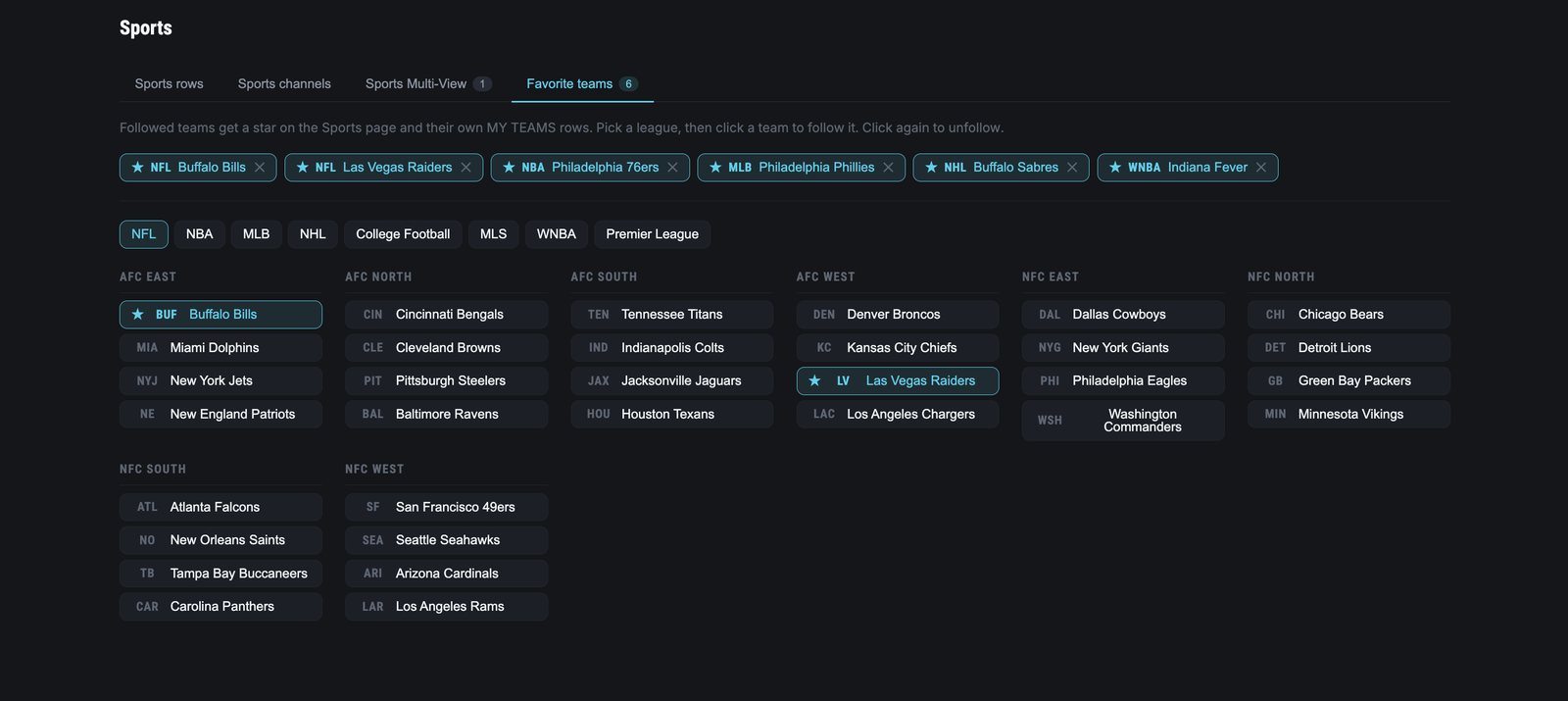Follow the Cincinnati Bengals
Screen dimensions: 1568x701
pos(446,315)
